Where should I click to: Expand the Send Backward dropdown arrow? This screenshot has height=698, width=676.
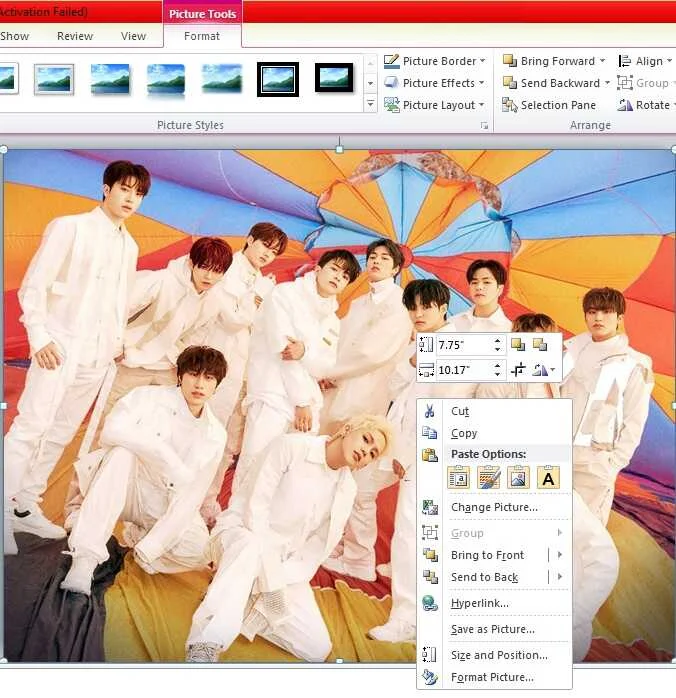click(607, 83)
